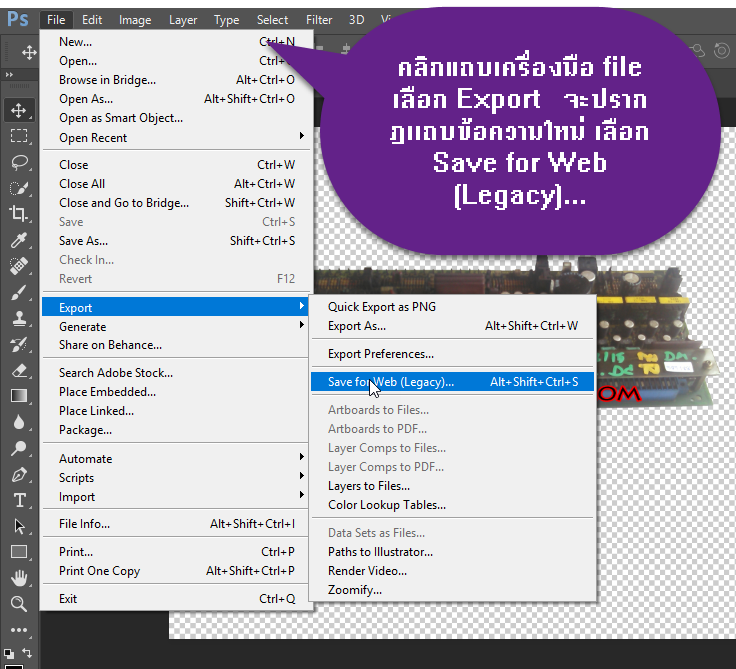Select the Spot Healing Brush tool

[19, 266]
